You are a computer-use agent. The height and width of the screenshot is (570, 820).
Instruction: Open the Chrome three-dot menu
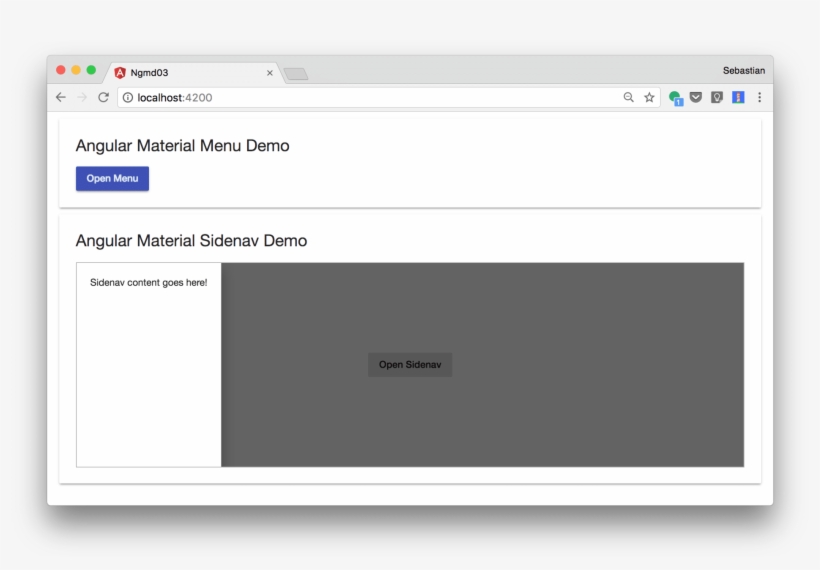[759, 97]
